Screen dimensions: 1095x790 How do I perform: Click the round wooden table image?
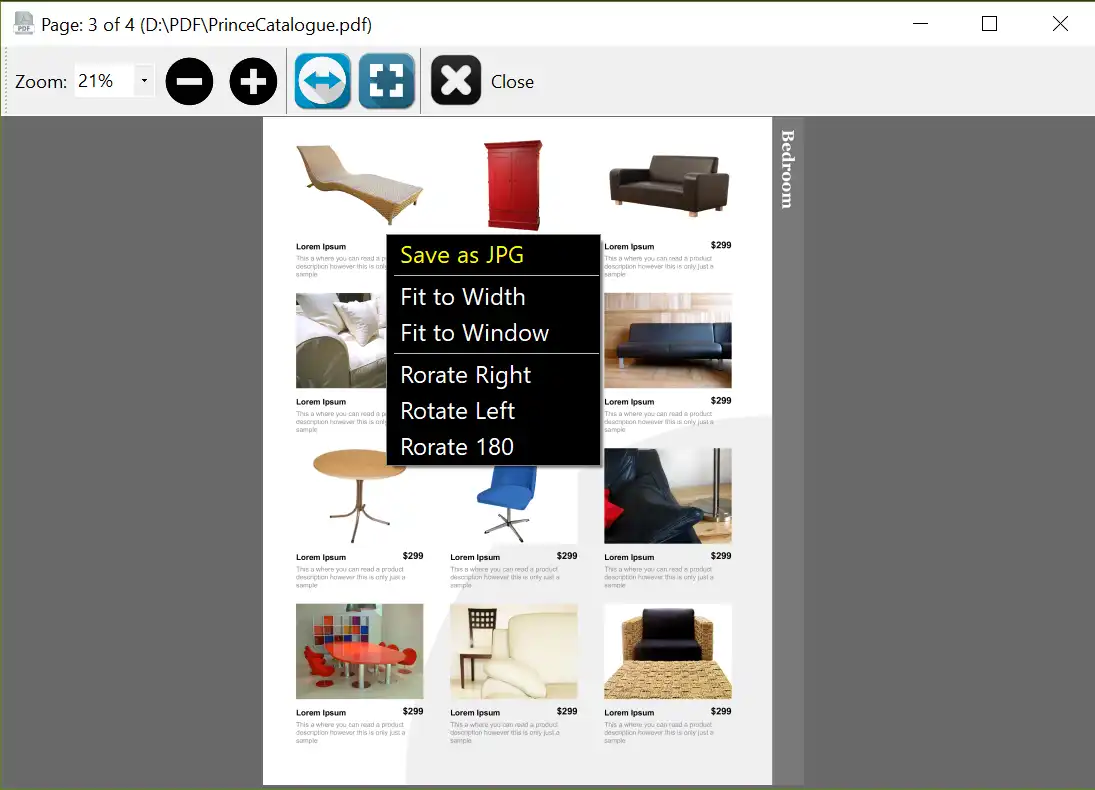(x=359, y=496)
